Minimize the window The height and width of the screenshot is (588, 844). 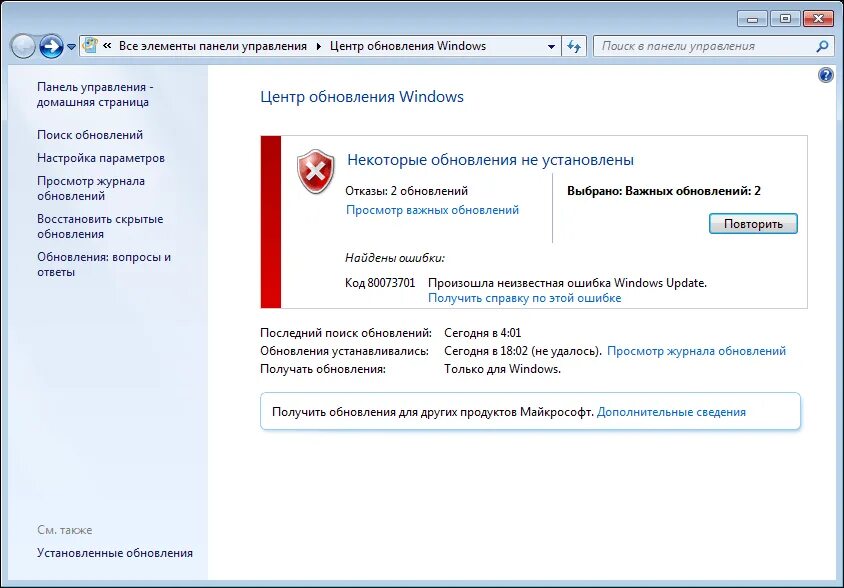coord(752,19)
